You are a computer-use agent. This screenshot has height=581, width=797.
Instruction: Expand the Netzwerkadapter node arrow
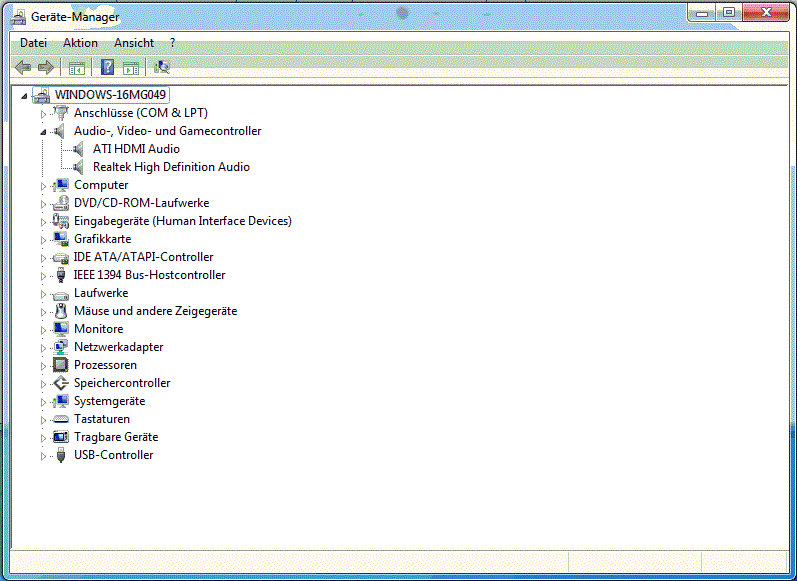pyautogui.click(x=43, y=348)
